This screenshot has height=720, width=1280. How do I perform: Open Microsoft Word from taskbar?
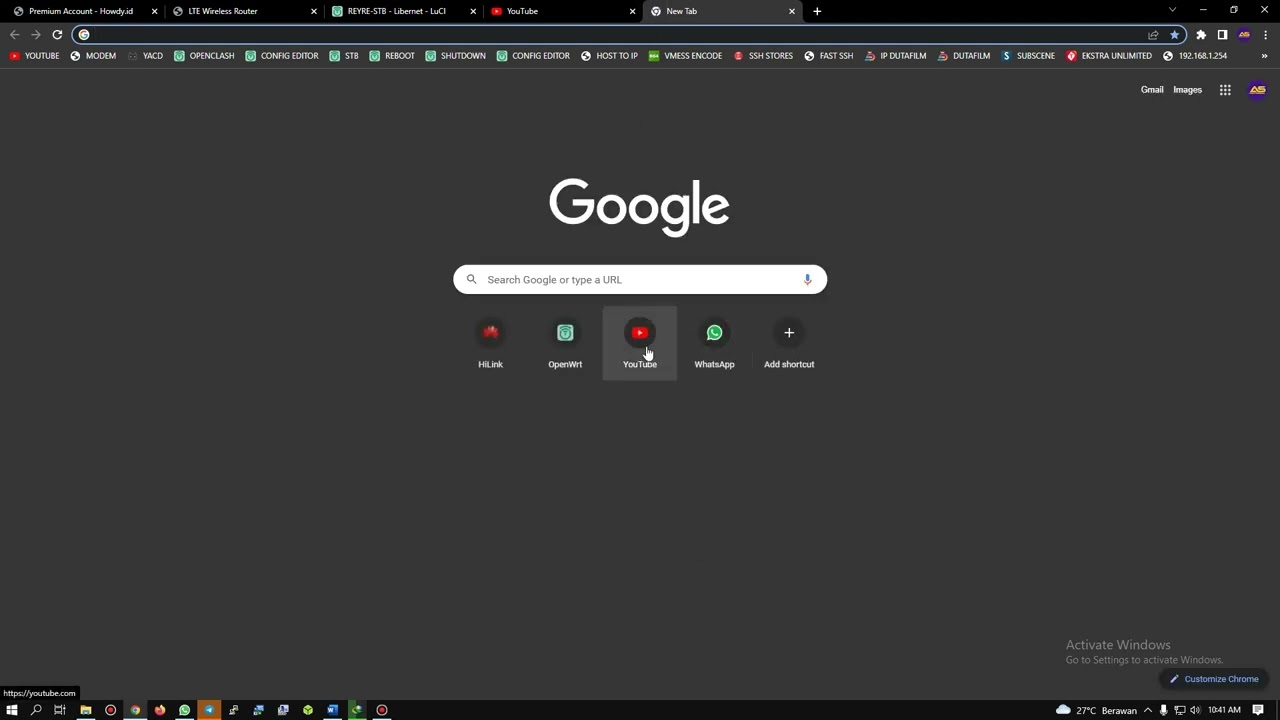click(x=332, y=710)
